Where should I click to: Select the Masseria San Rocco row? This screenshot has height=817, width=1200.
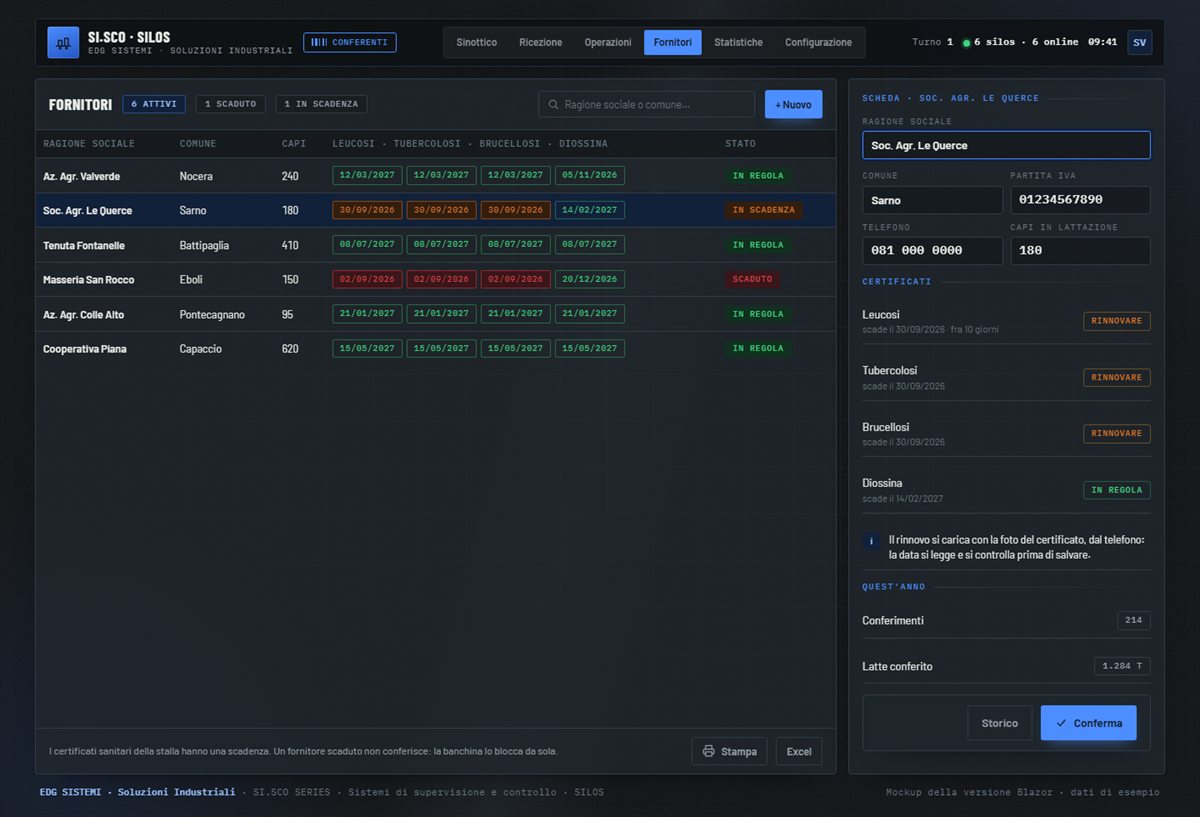tap(436, 279)
